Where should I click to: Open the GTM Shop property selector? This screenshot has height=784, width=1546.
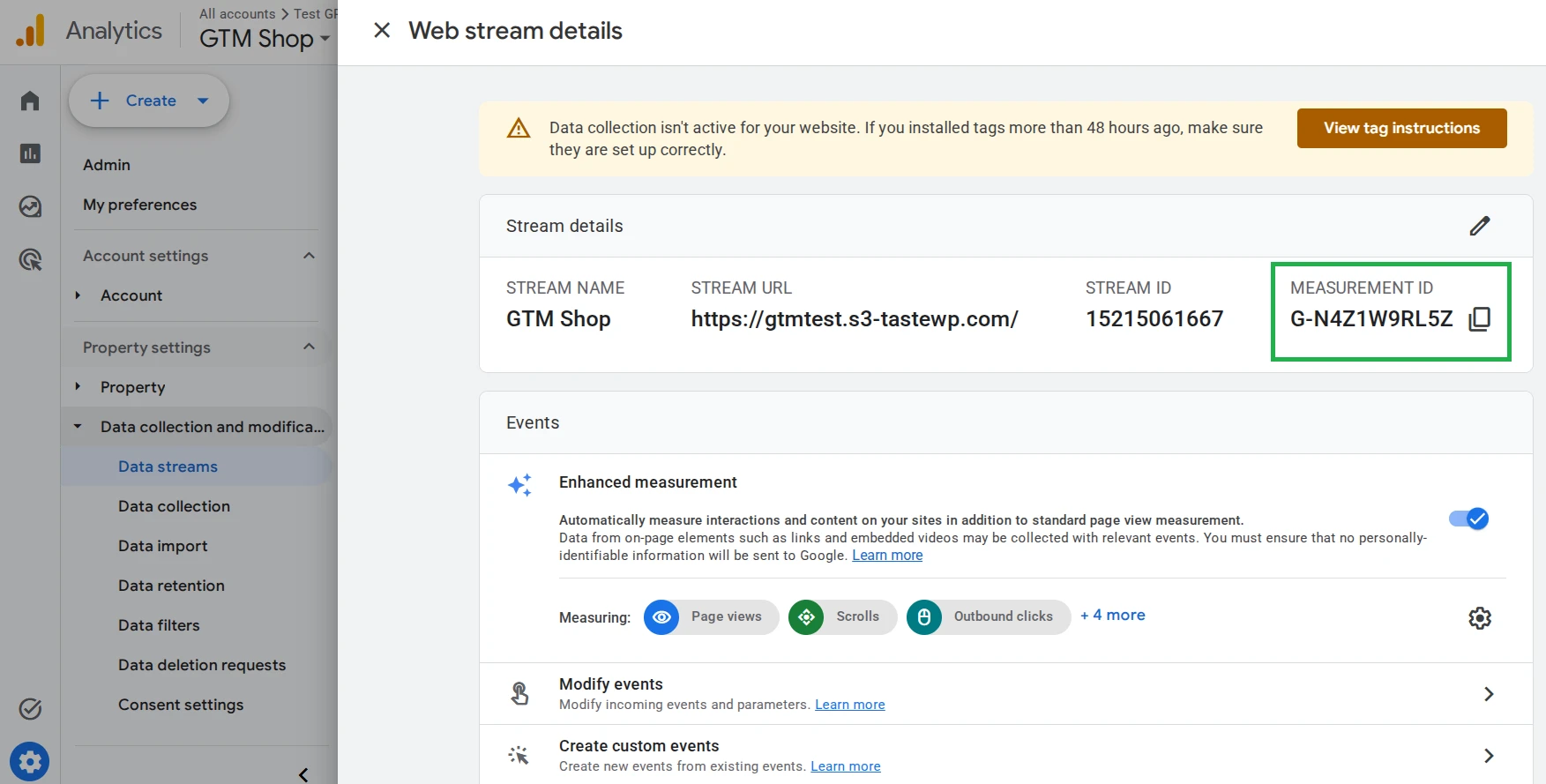point(265,39)
